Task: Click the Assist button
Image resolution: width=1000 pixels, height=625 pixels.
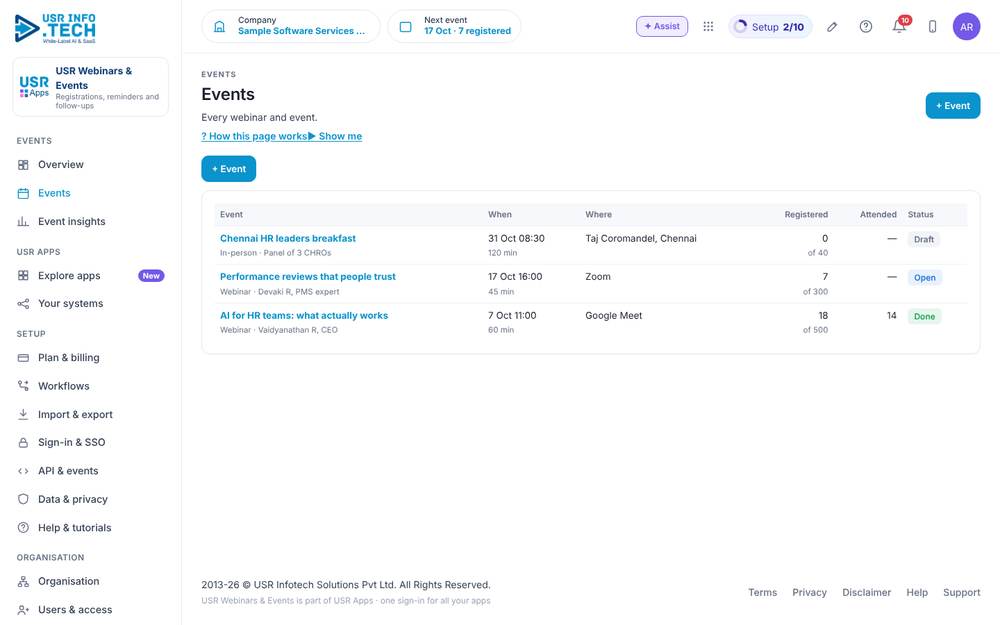Action: pos(662,27)
